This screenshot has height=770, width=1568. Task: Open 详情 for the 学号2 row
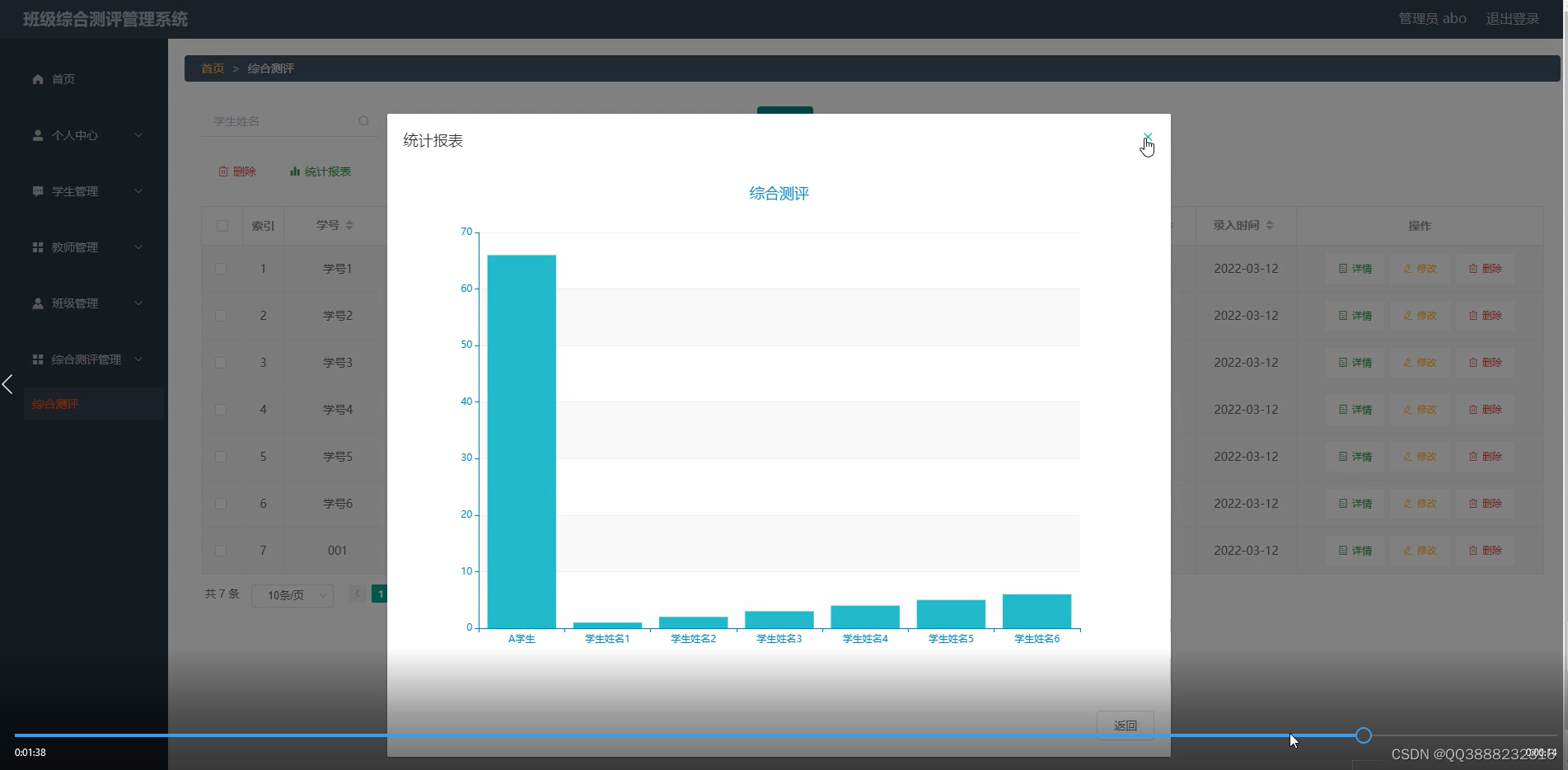(x=1355, y=316)
